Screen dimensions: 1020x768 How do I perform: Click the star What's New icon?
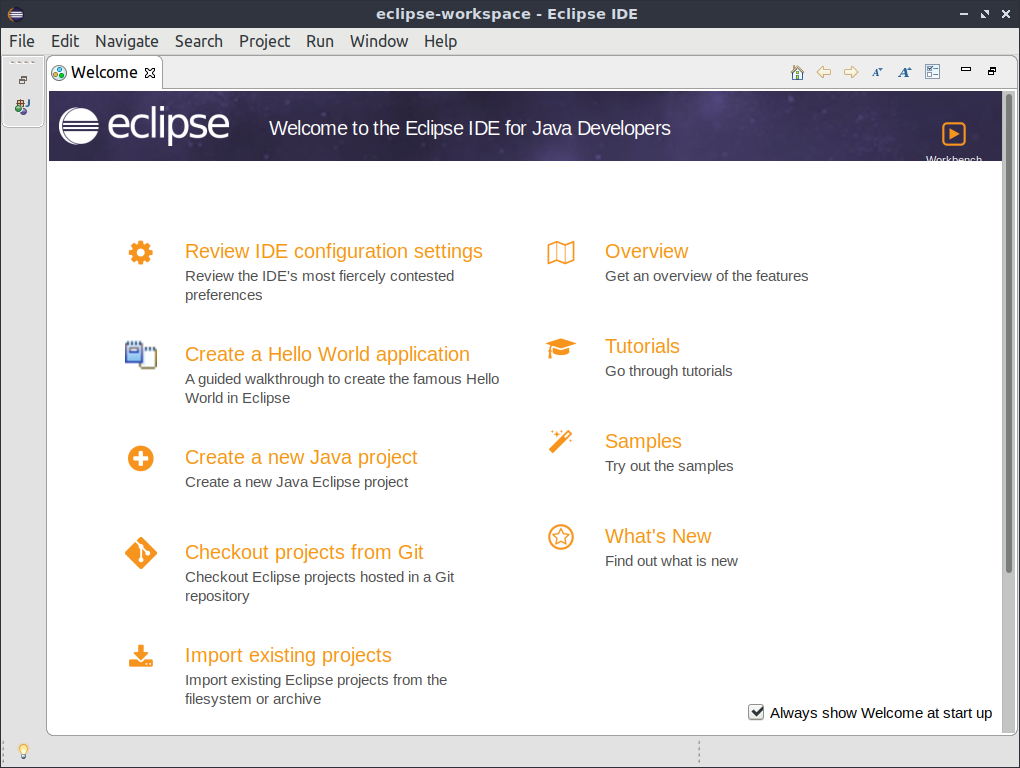[561, 537]
